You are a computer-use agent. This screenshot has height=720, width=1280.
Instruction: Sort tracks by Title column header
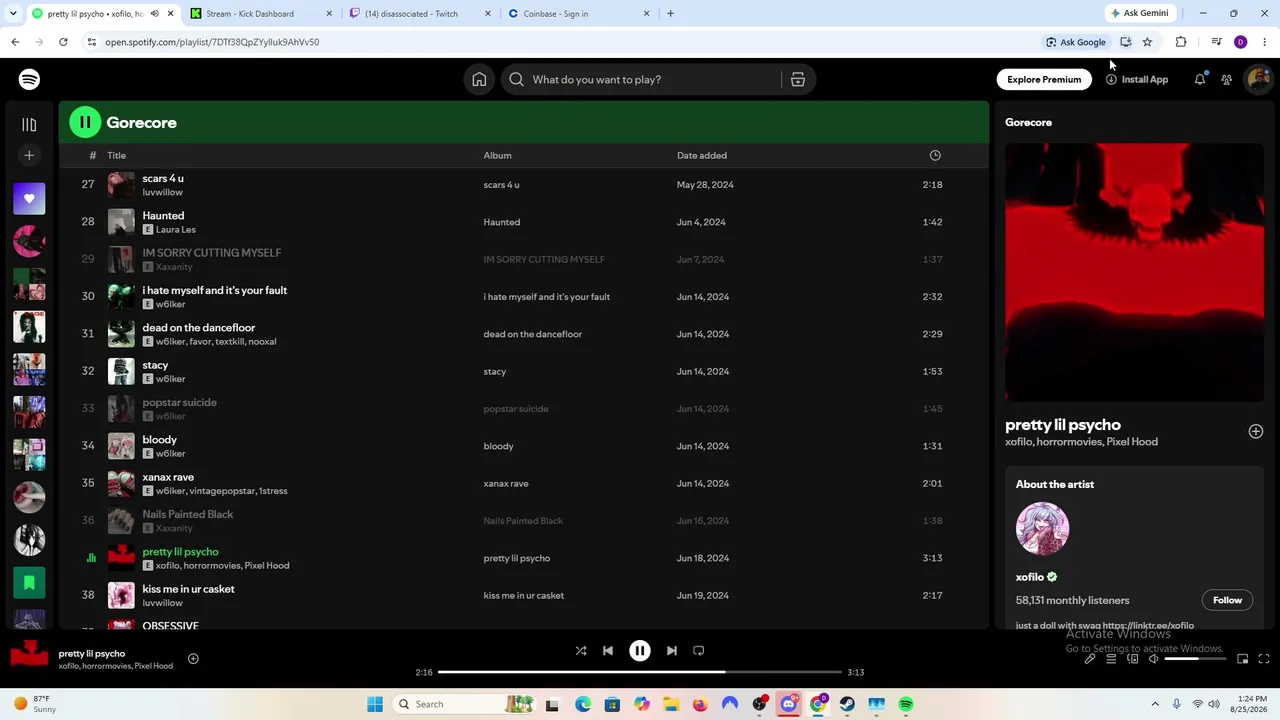[x=117, y=156]
